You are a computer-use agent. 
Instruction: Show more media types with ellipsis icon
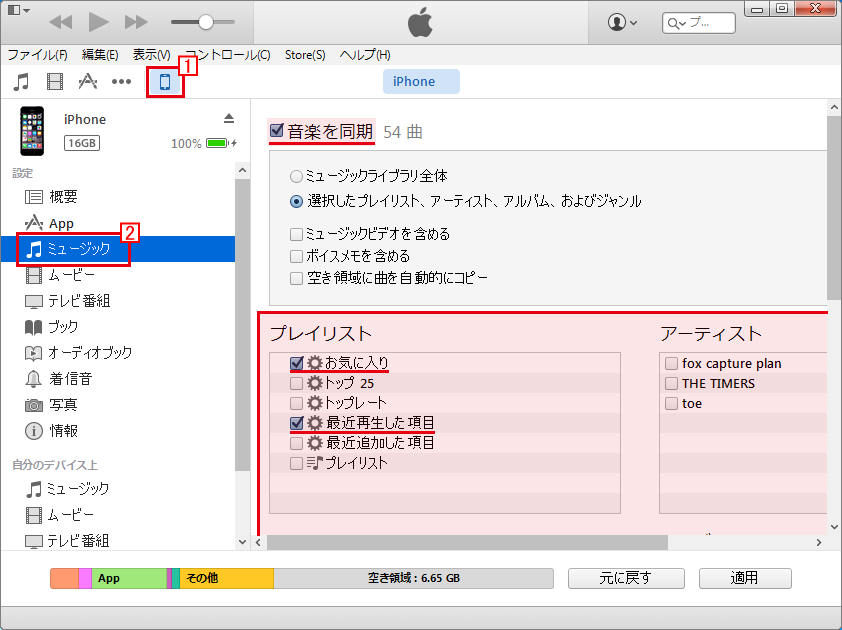121,82
